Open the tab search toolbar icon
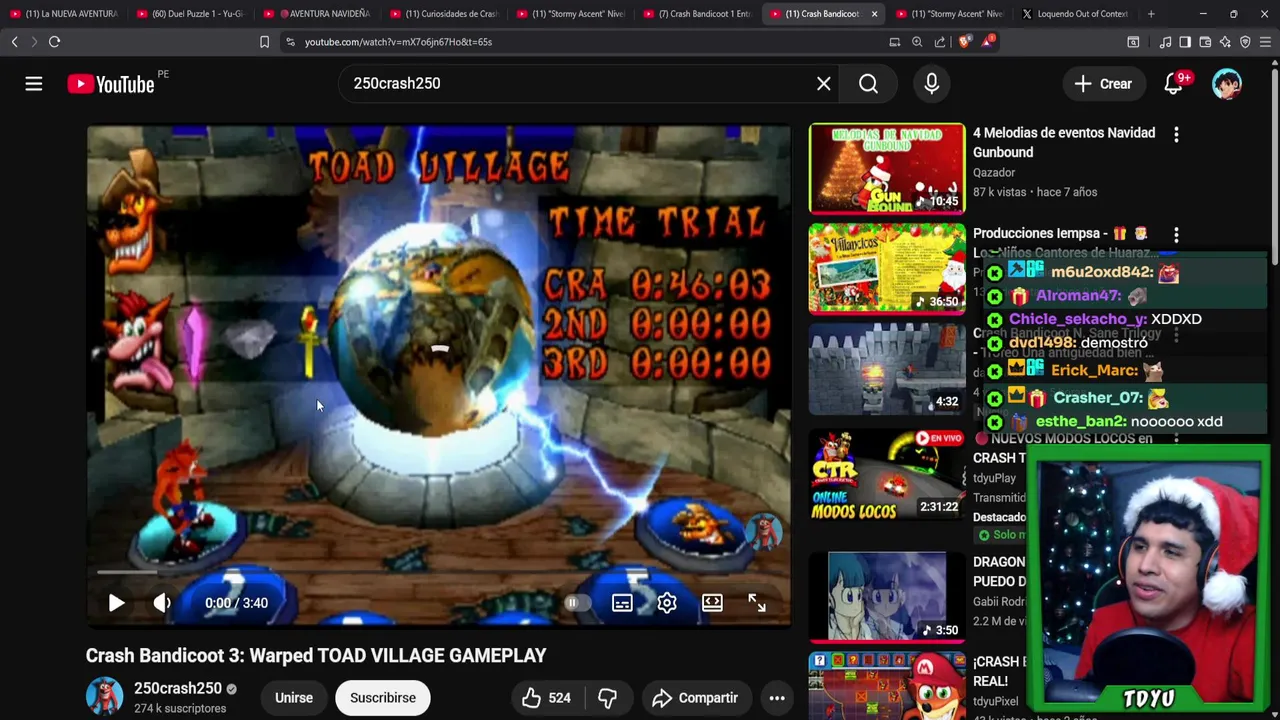 (x=1133, y=42)
